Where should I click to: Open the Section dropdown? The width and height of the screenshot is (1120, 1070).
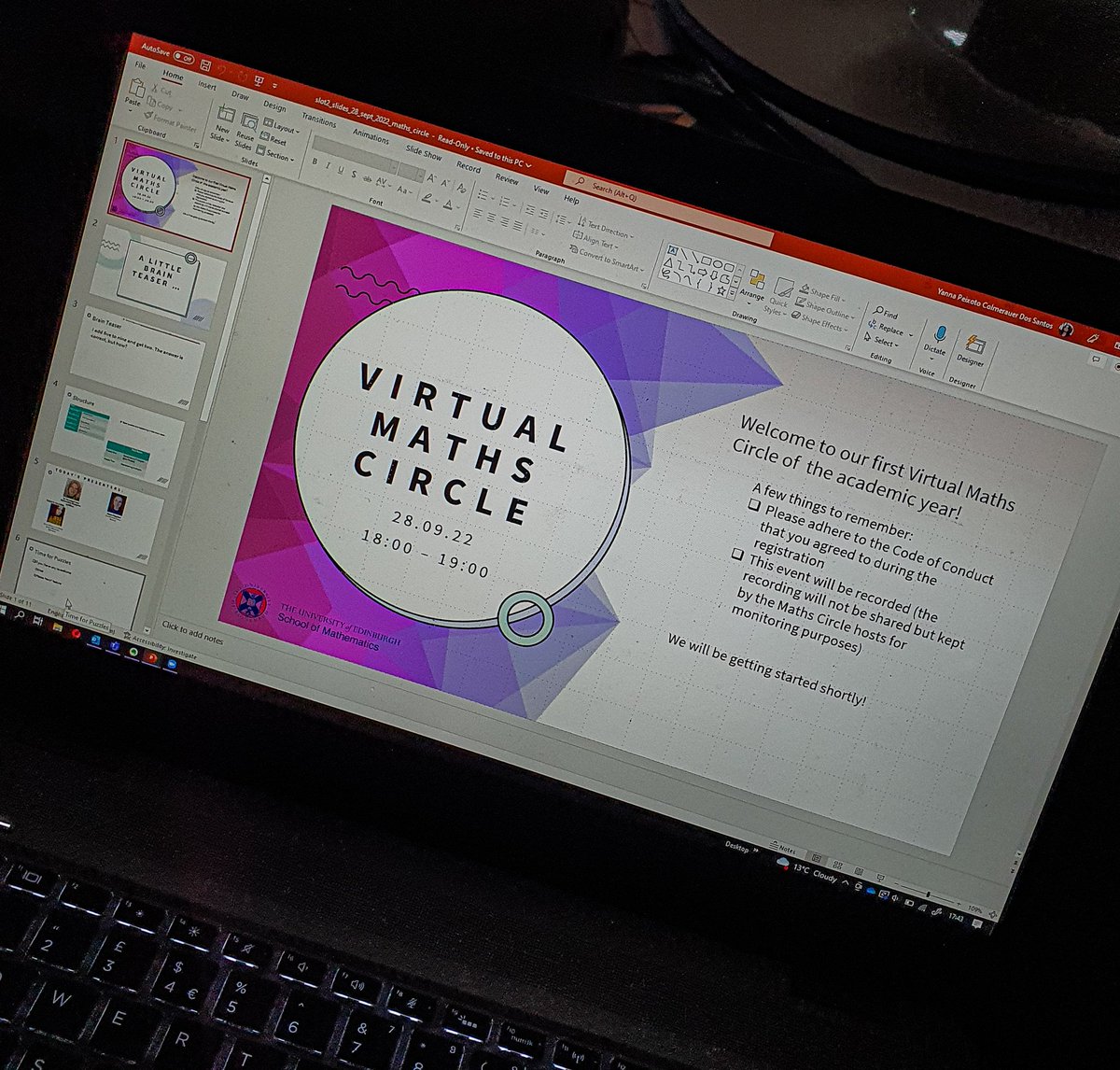pos(275,155)
